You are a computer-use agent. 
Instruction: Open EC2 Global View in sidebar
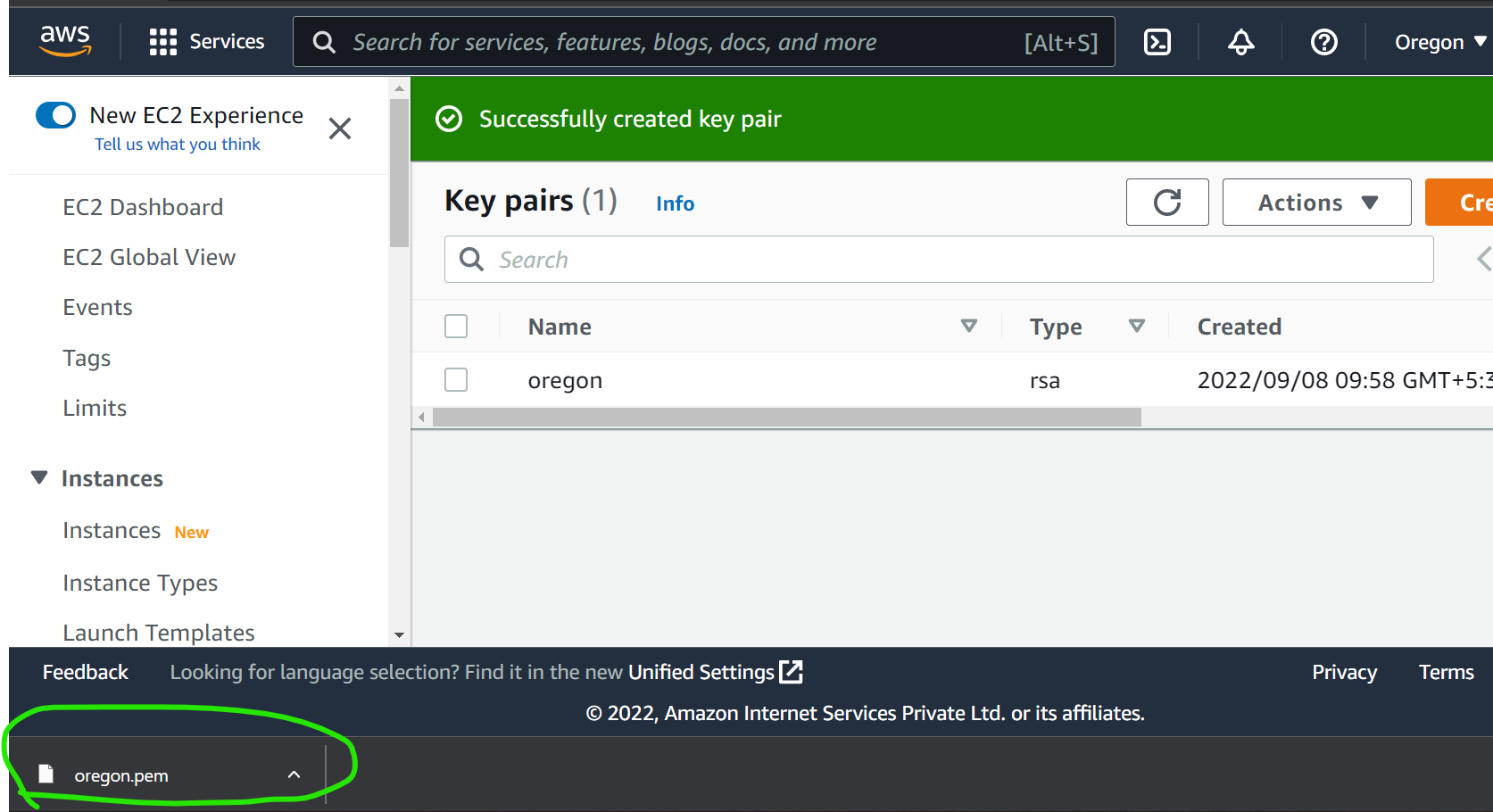[x=149, y=257]
